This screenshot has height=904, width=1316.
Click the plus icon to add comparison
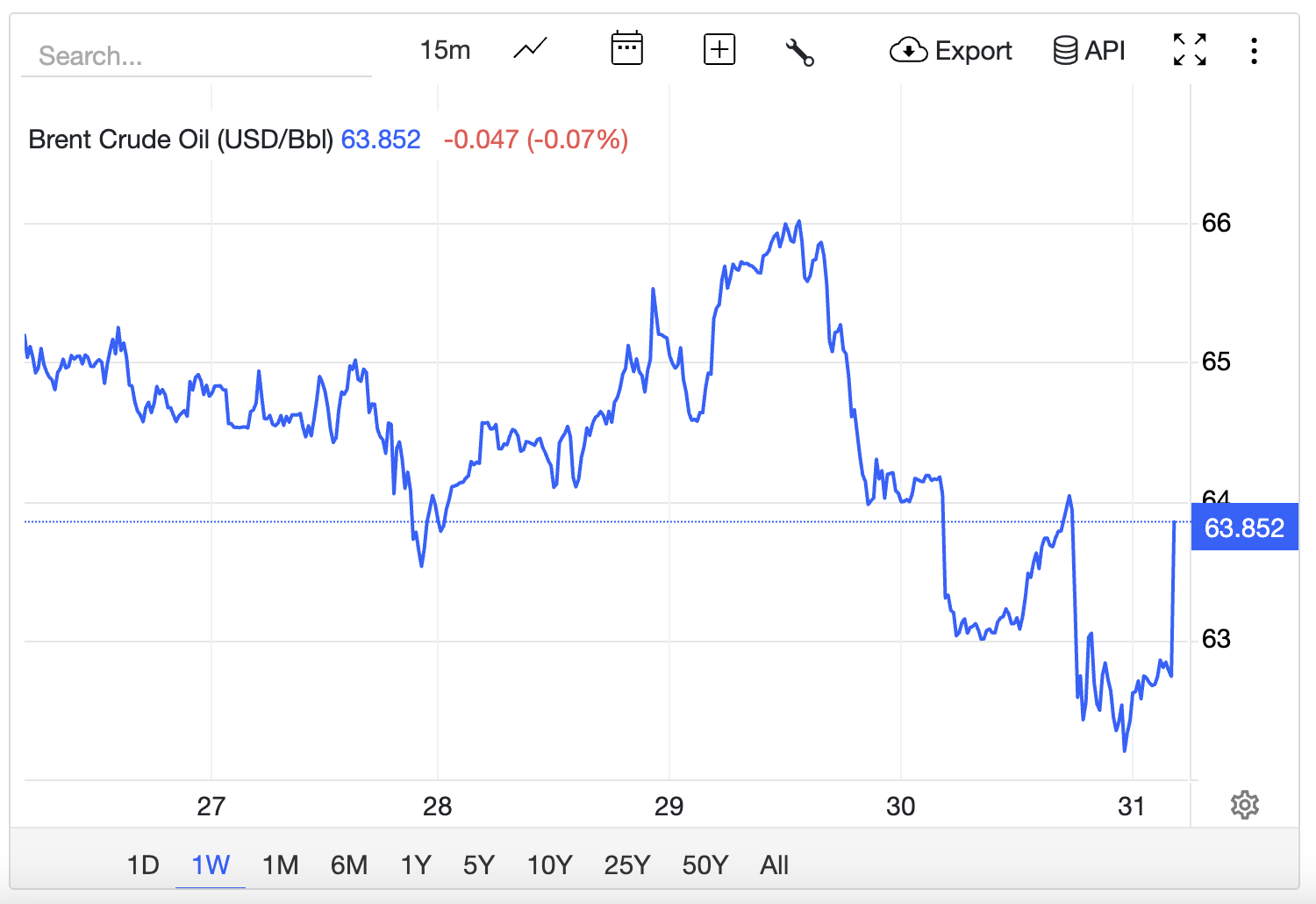pos(719,49)
